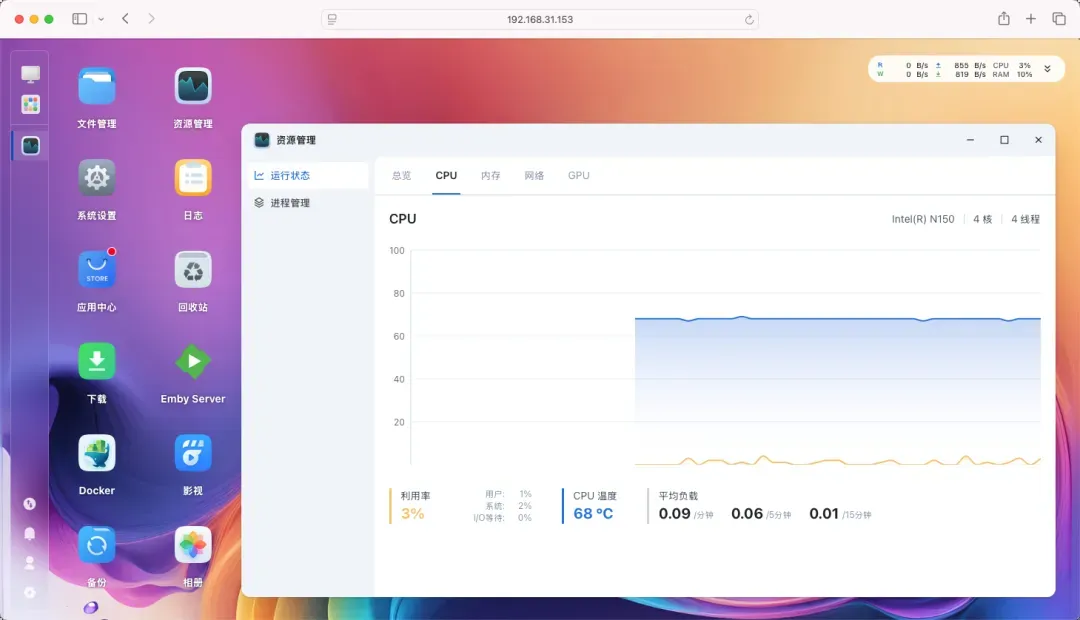Expand the system monitor widget with double chevron
This screenshot has width=1080, height=620.
tap(1047, 69)
